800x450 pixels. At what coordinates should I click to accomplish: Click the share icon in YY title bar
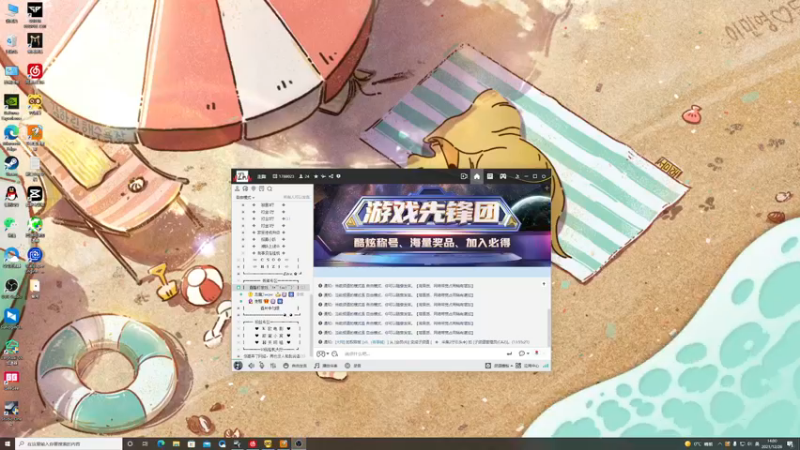coord(331,177)
